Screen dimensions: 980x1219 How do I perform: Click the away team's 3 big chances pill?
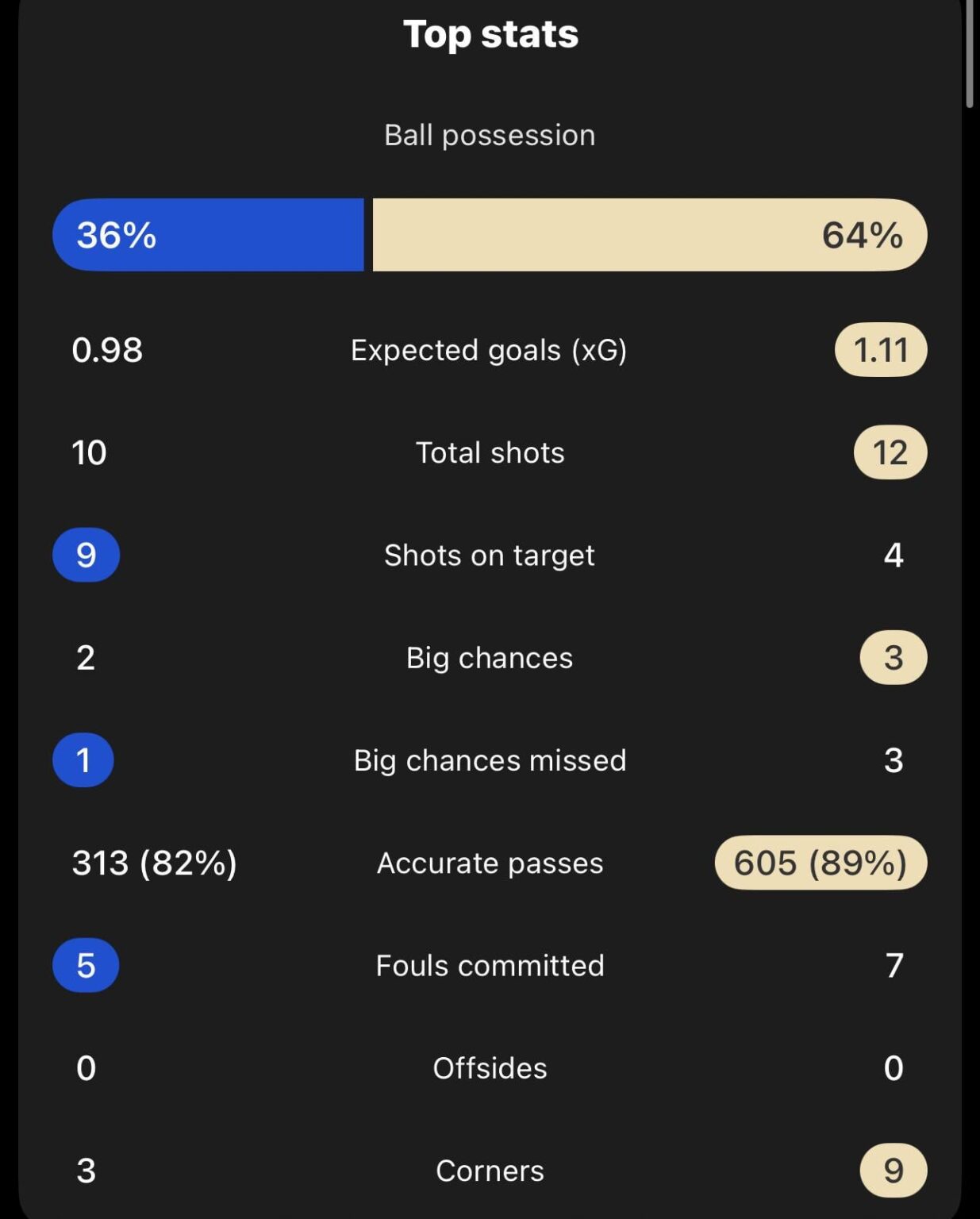pos(892,657)
